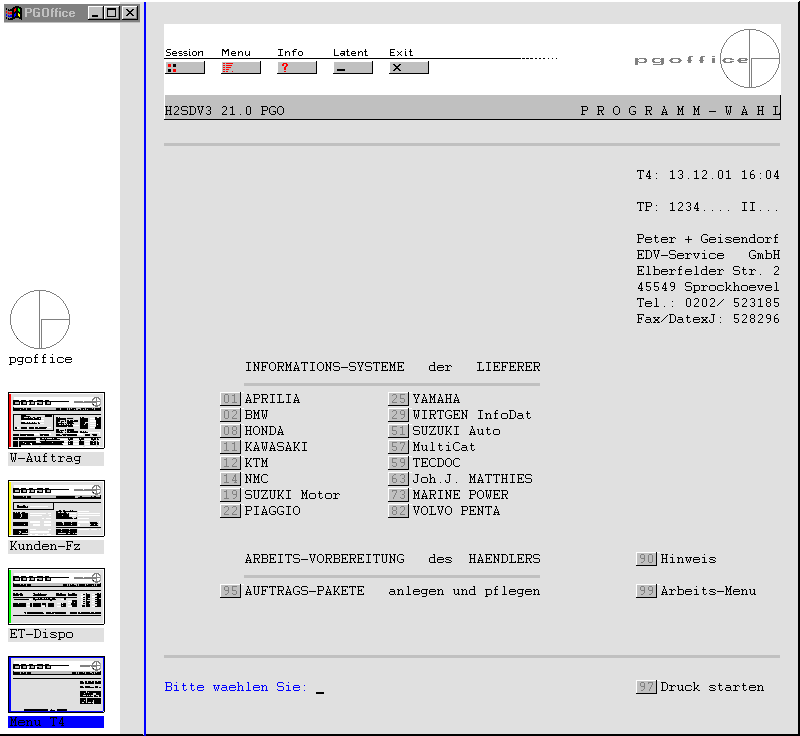Image resolution: width=800 pixels, height=736 pixels.
Task: Click the Session toolbar icon button
Action: pos(184,68)
